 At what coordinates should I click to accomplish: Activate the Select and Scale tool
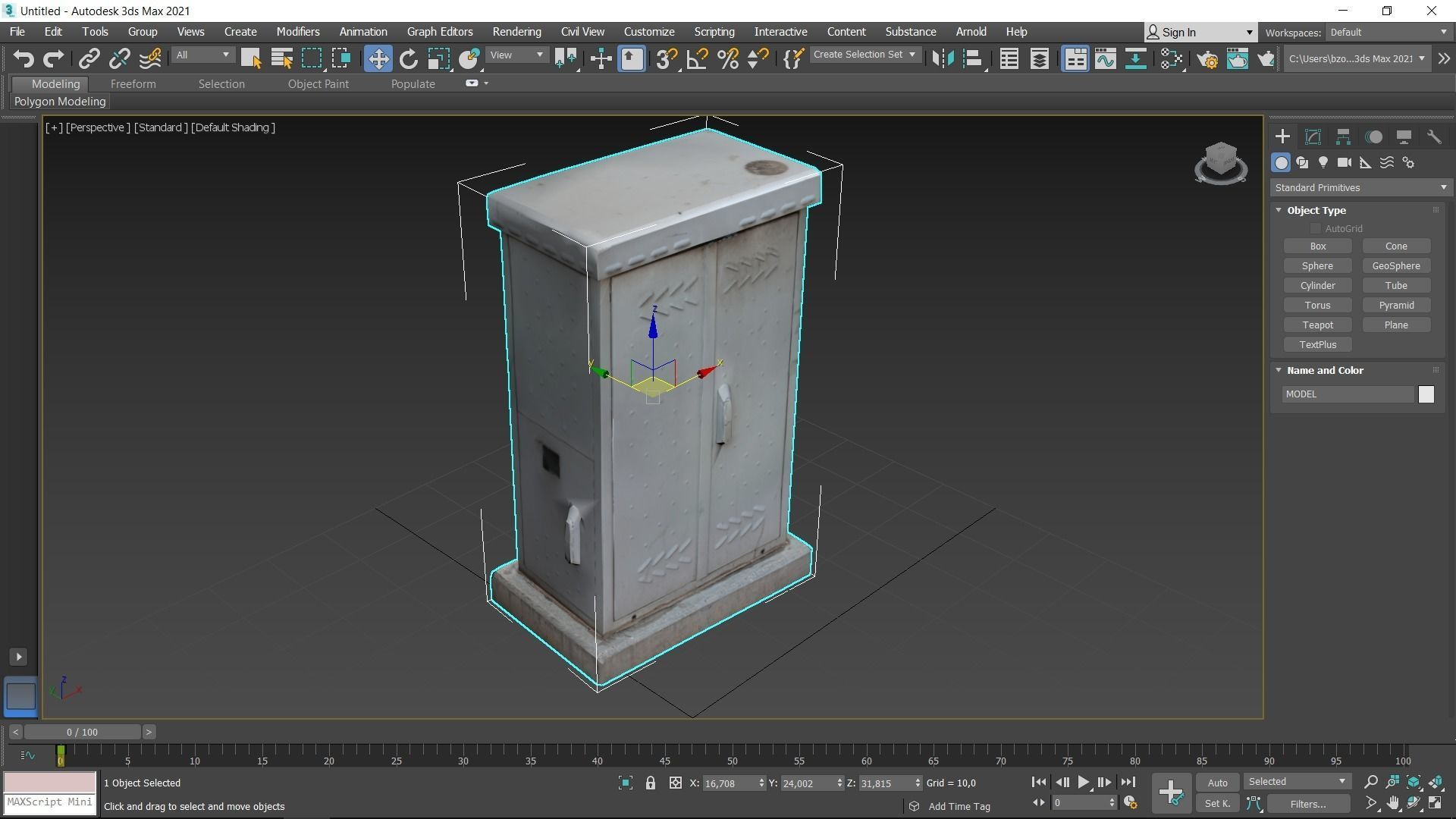click(x=439, y=58)
